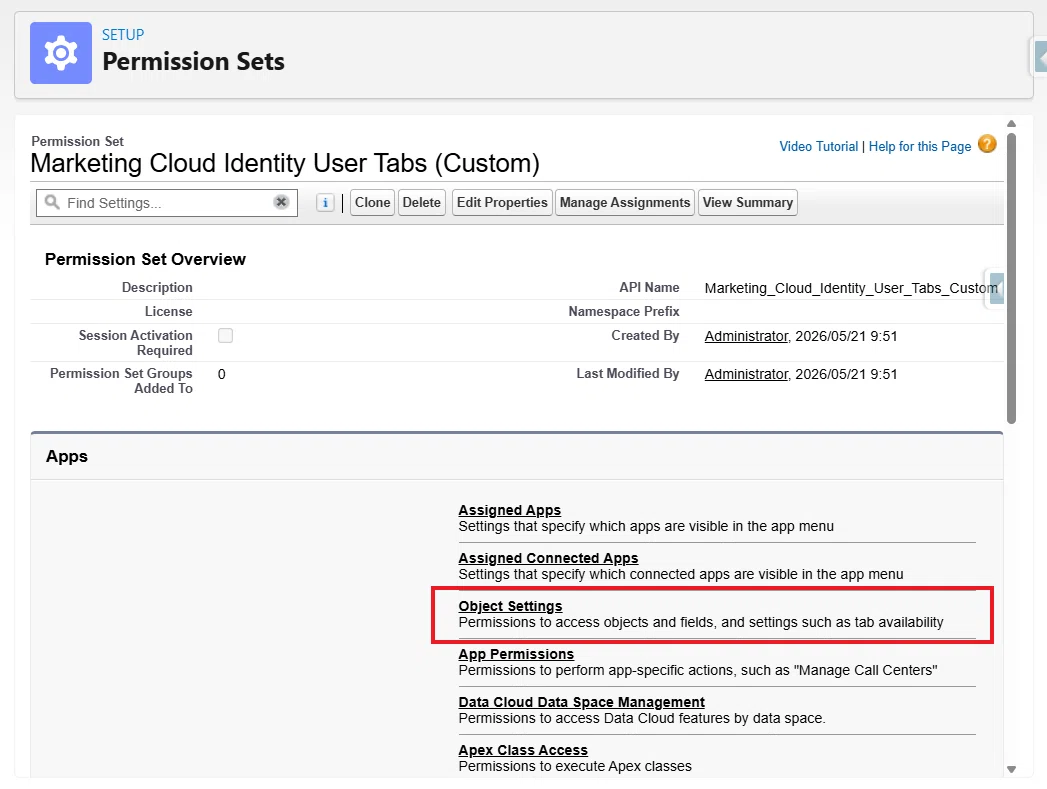
Task: Click the info 'i' icon beside search
Action: (325, 203)
